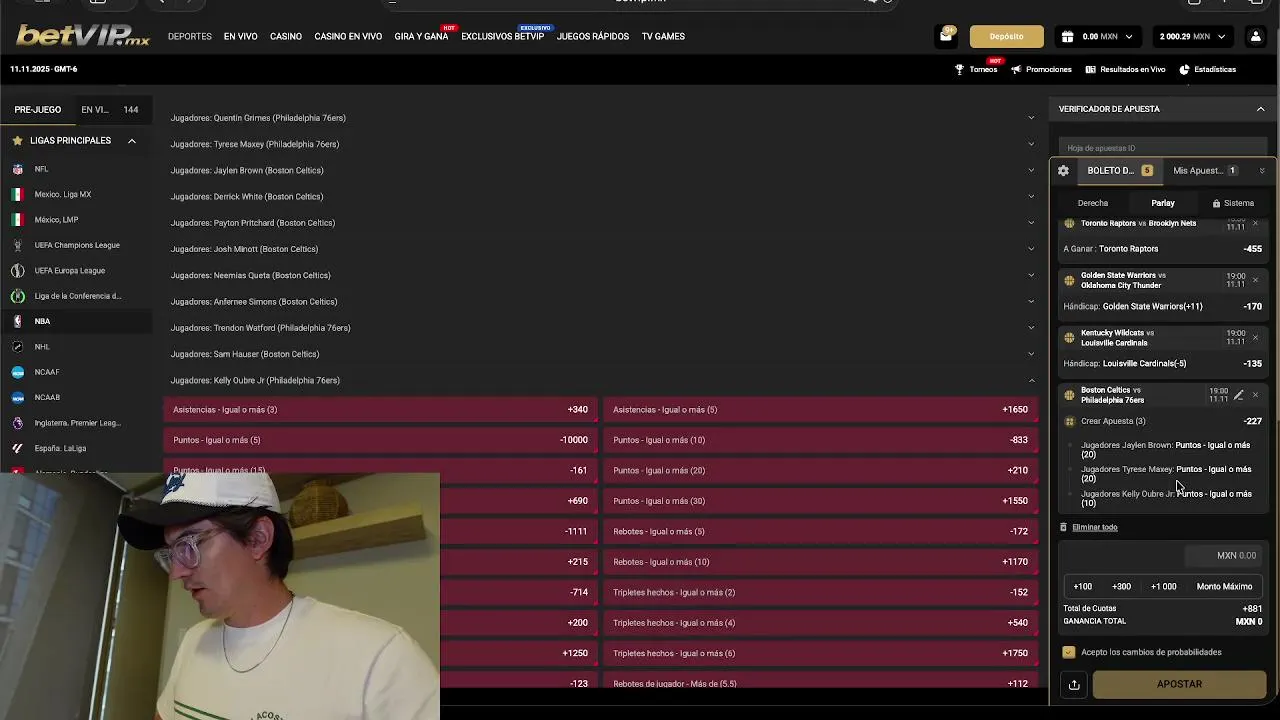Expand Jaylen Brown player markets

[x=1031, y=170]
